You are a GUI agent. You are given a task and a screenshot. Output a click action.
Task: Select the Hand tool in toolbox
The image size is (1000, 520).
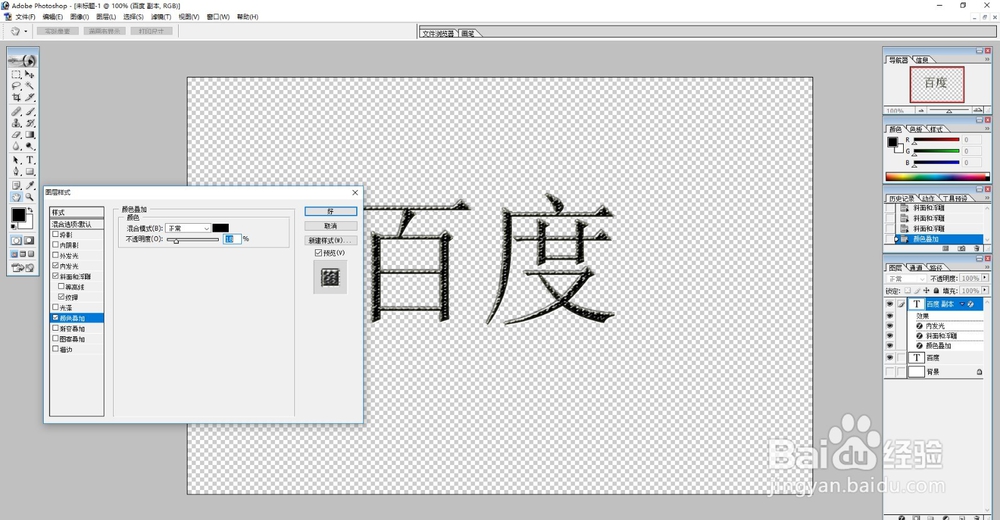tap(17, 197)
